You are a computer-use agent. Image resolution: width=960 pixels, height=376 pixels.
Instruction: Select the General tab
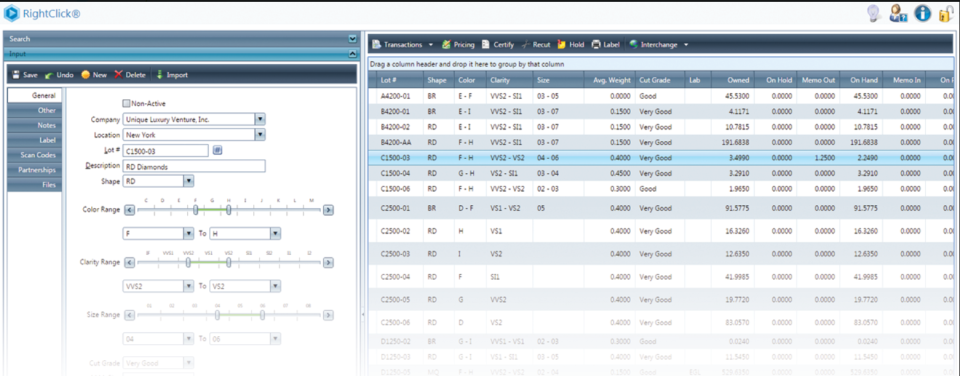click(x=34, y=96)
